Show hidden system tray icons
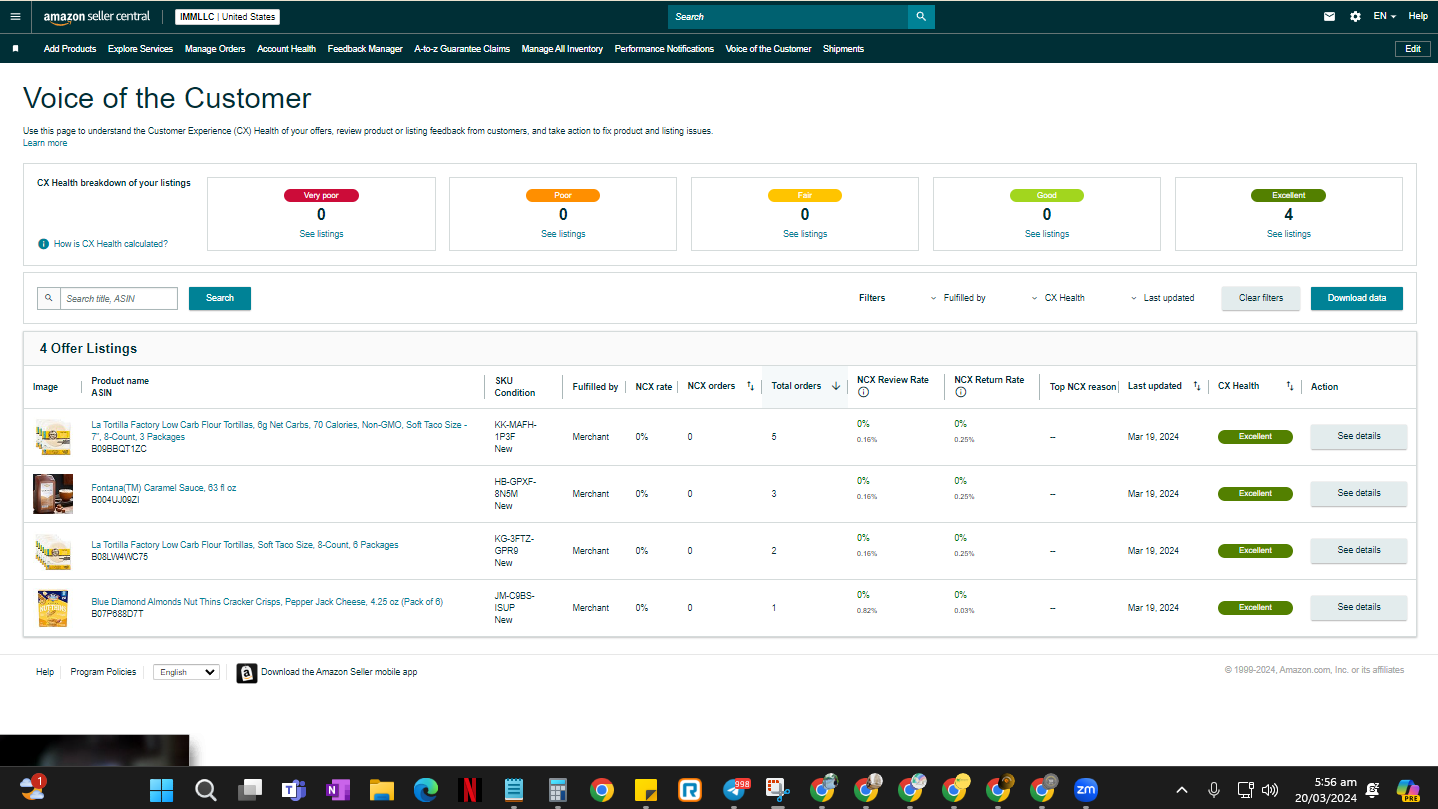The width and height of the screenshot is (1438, 809). 1182,790
